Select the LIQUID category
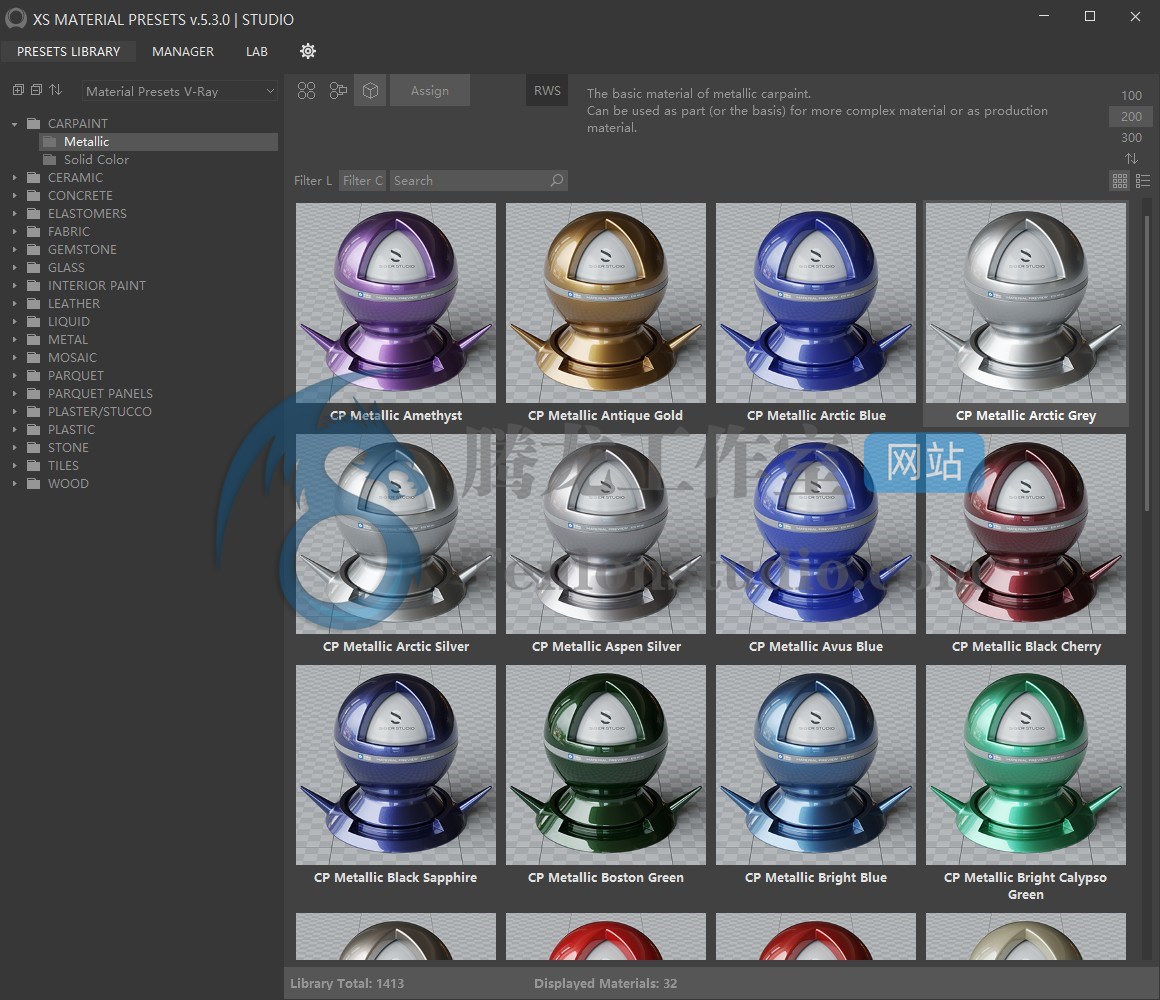The width and height of the screenshot is (1160, 1000). [69, 322]
